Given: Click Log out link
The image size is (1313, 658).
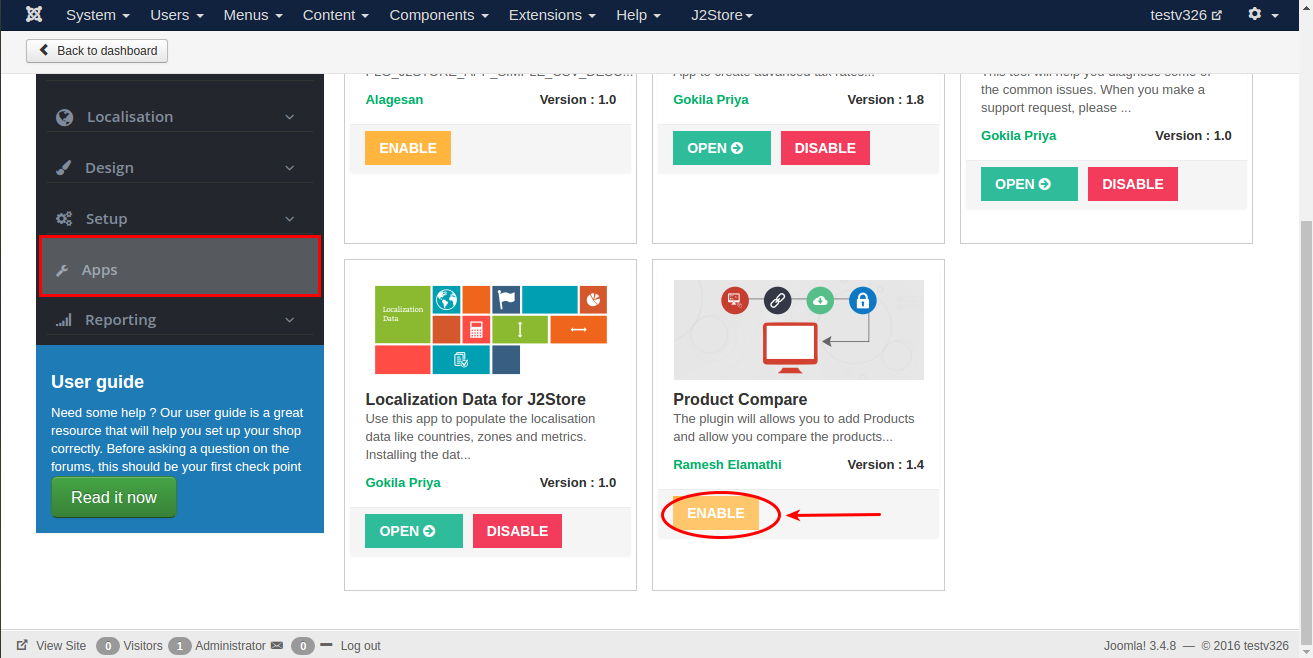Looking at the screenshot, I should coord(360,646).
